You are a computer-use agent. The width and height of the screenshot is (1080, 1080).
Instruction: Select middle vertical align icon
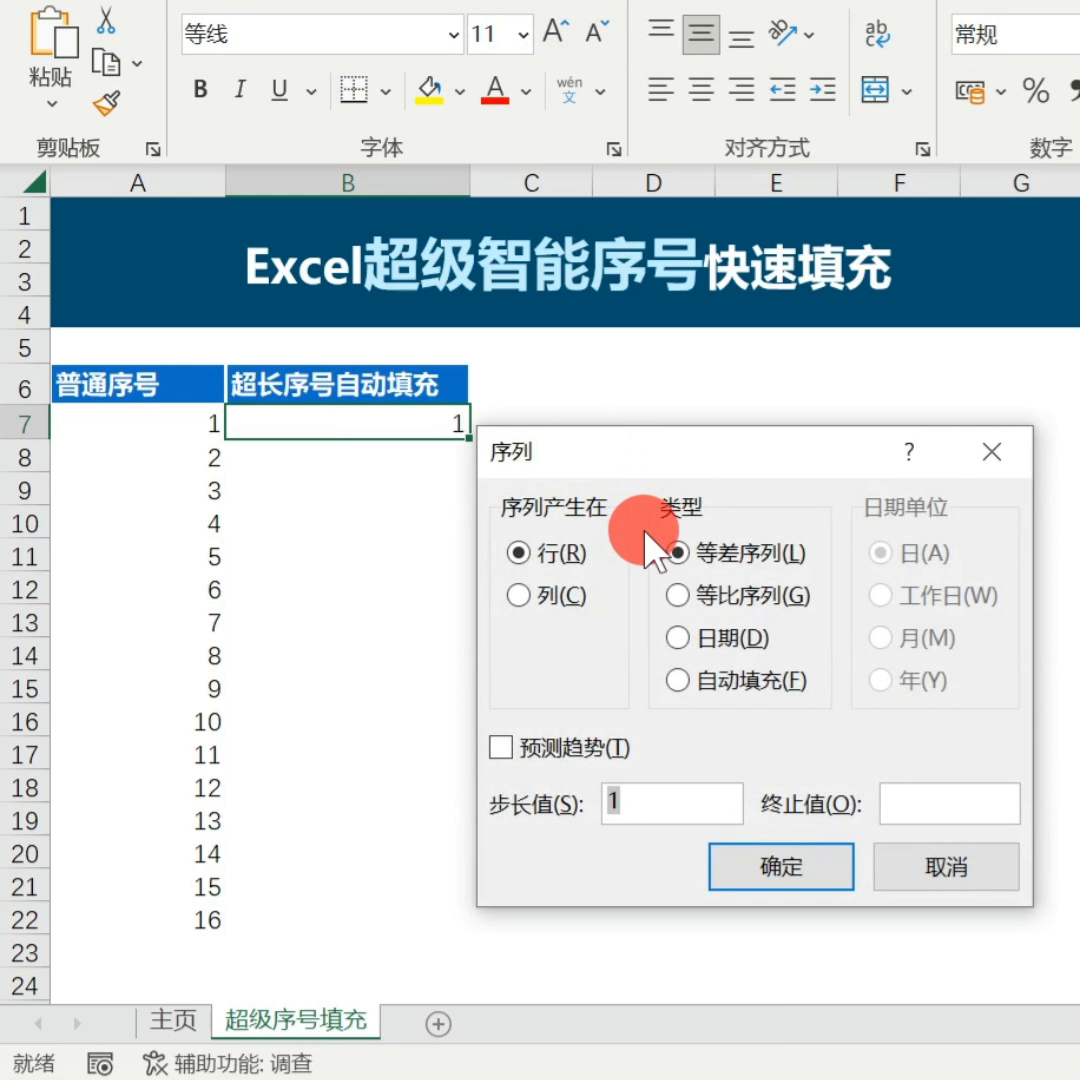[x=701, y=34]
